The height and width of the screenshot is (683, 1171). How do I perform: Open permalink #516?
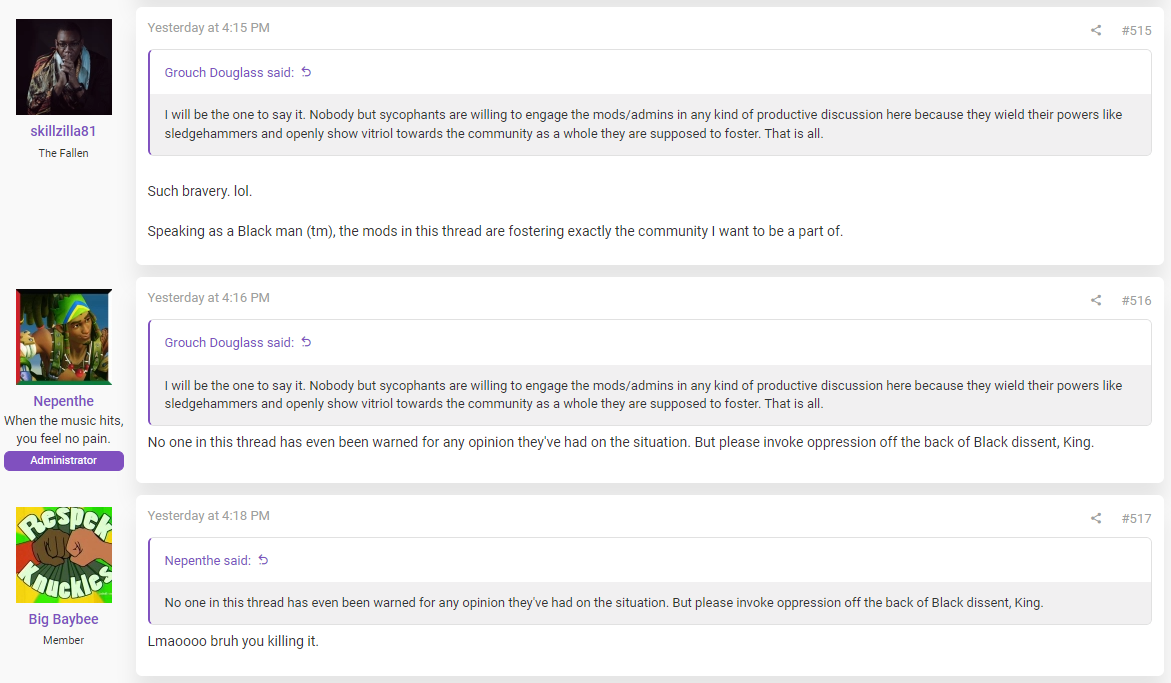click(x=1136, y=301)
